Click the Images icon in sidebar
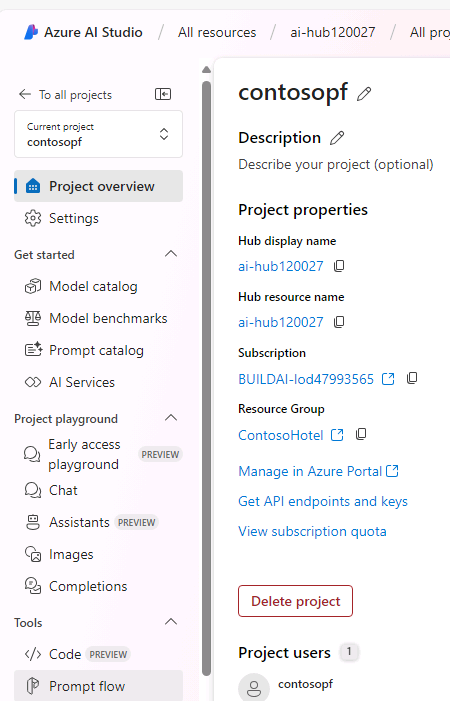 pos(33,554)
